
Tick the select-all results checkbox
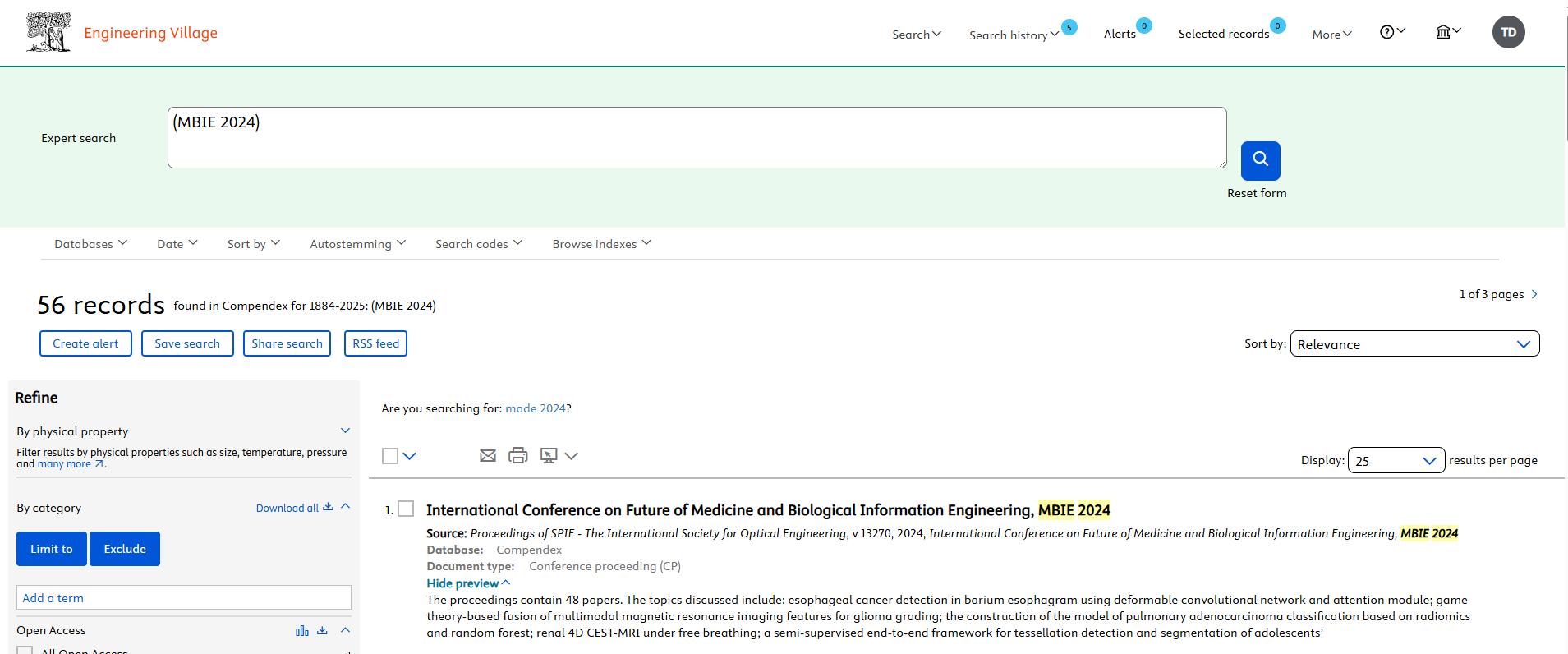pos(390,456)
